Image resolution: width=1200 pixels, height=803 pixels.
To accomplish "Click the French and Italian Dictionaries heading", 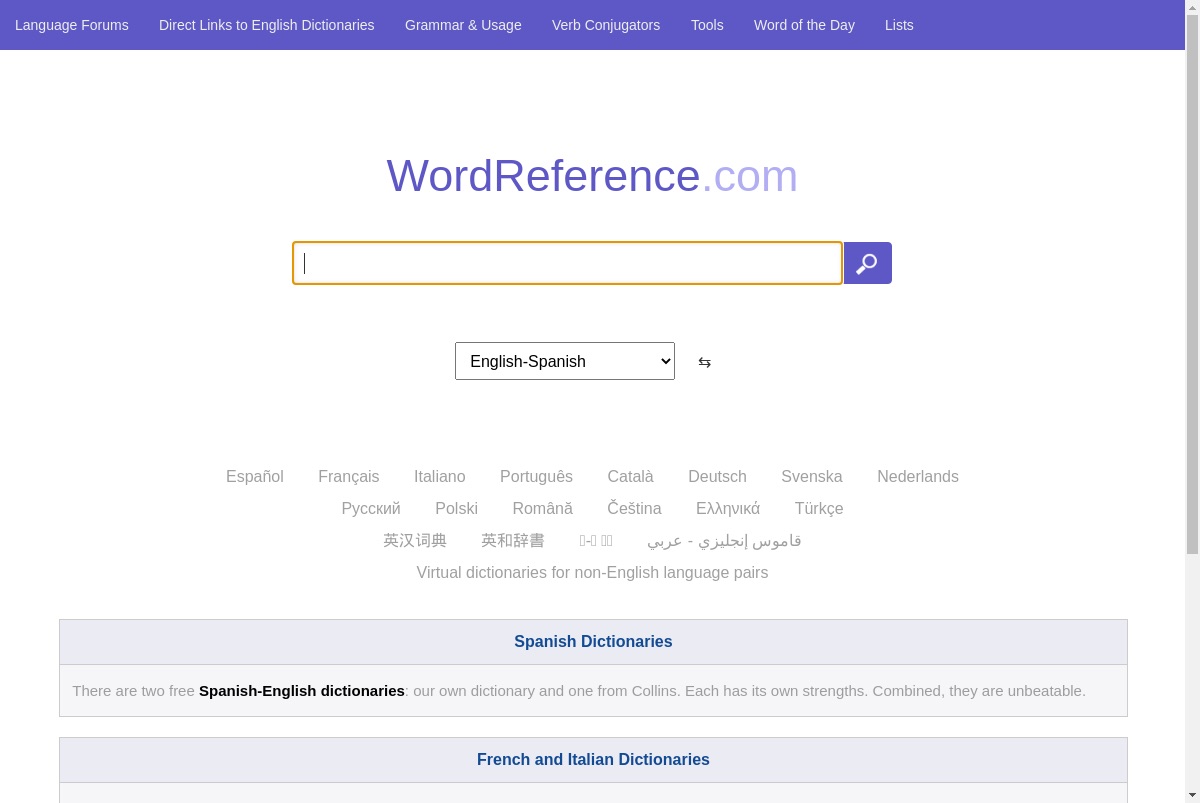I will 593,760.
